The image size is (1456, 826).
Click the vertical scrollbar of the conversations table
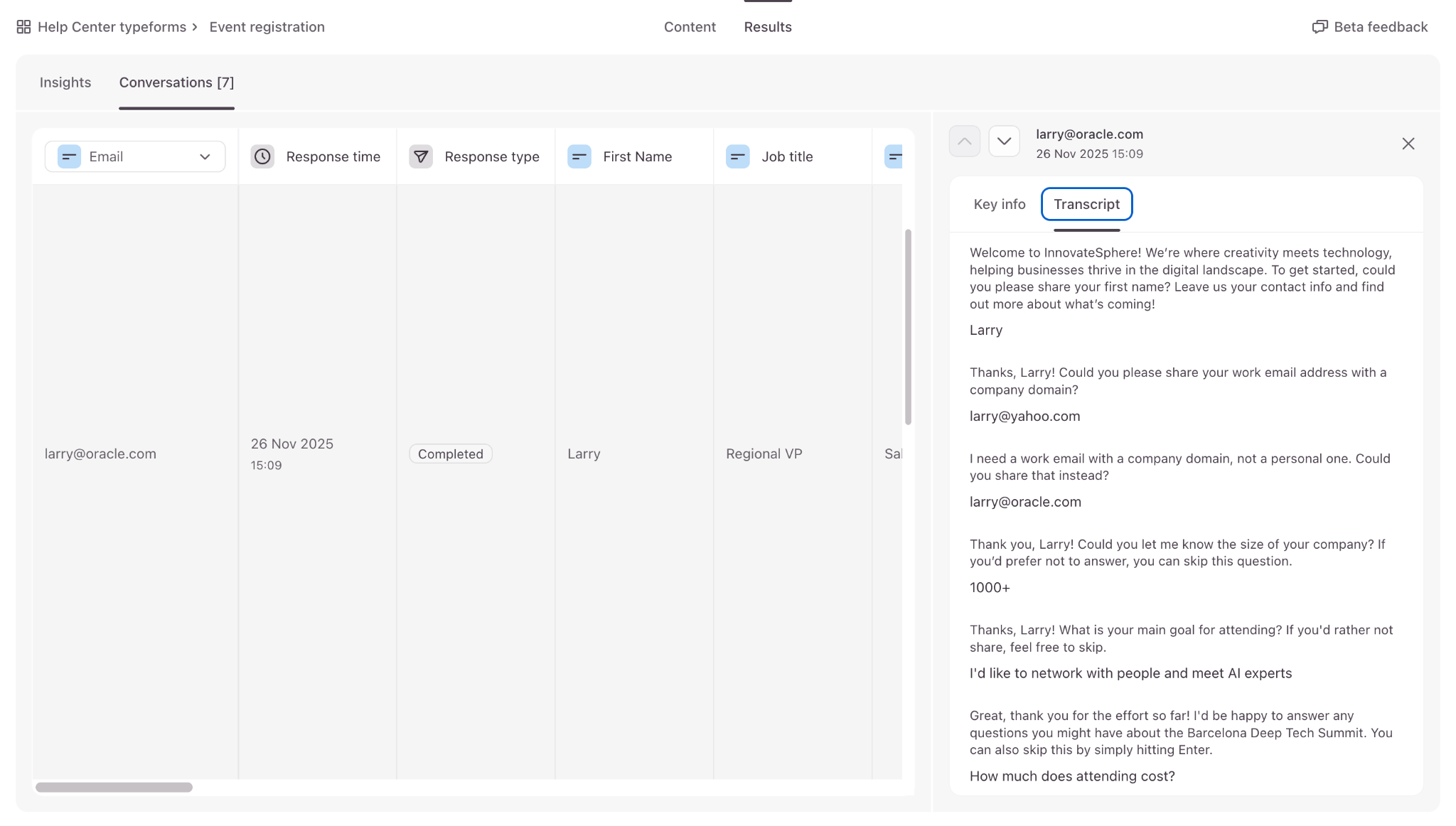click(908, 327)
